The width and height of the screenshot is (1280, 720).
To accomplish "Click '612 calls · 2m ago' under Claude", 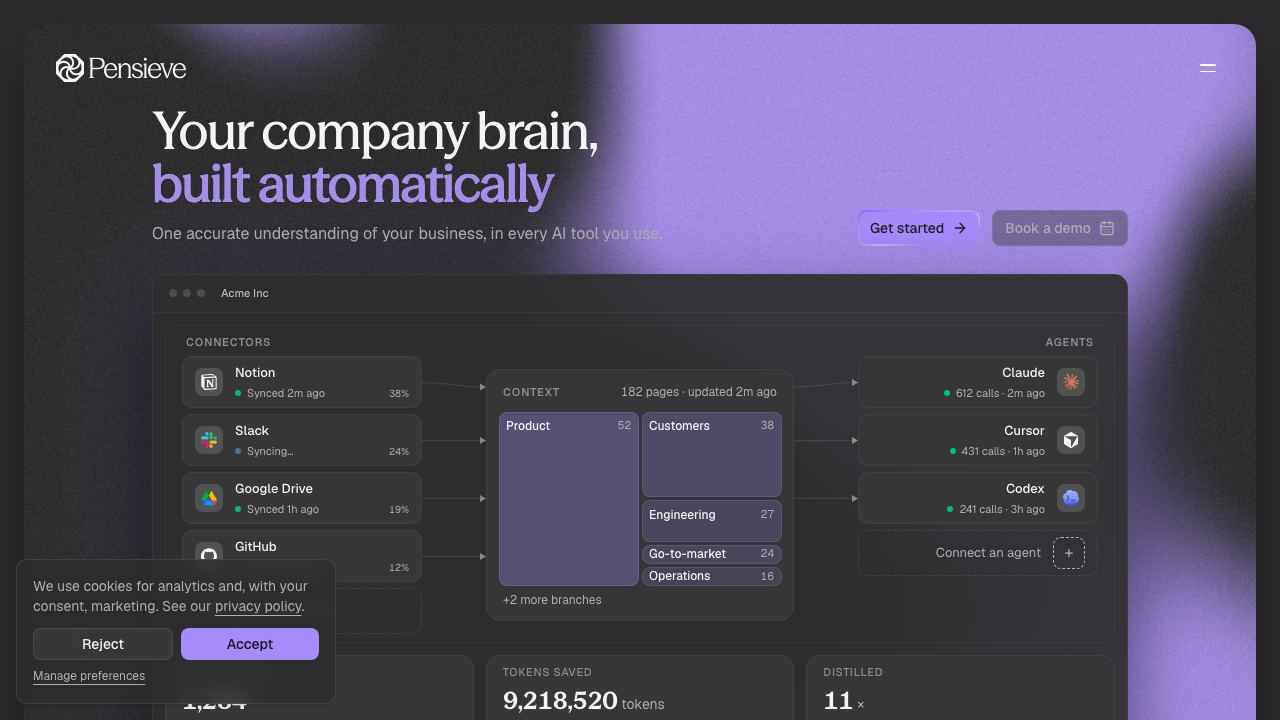I will pos(1000,393).
